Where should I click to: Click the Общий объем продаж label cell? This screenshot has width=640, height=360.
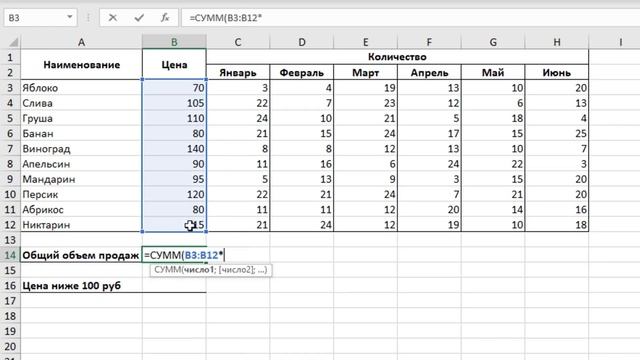coord(81,255)
